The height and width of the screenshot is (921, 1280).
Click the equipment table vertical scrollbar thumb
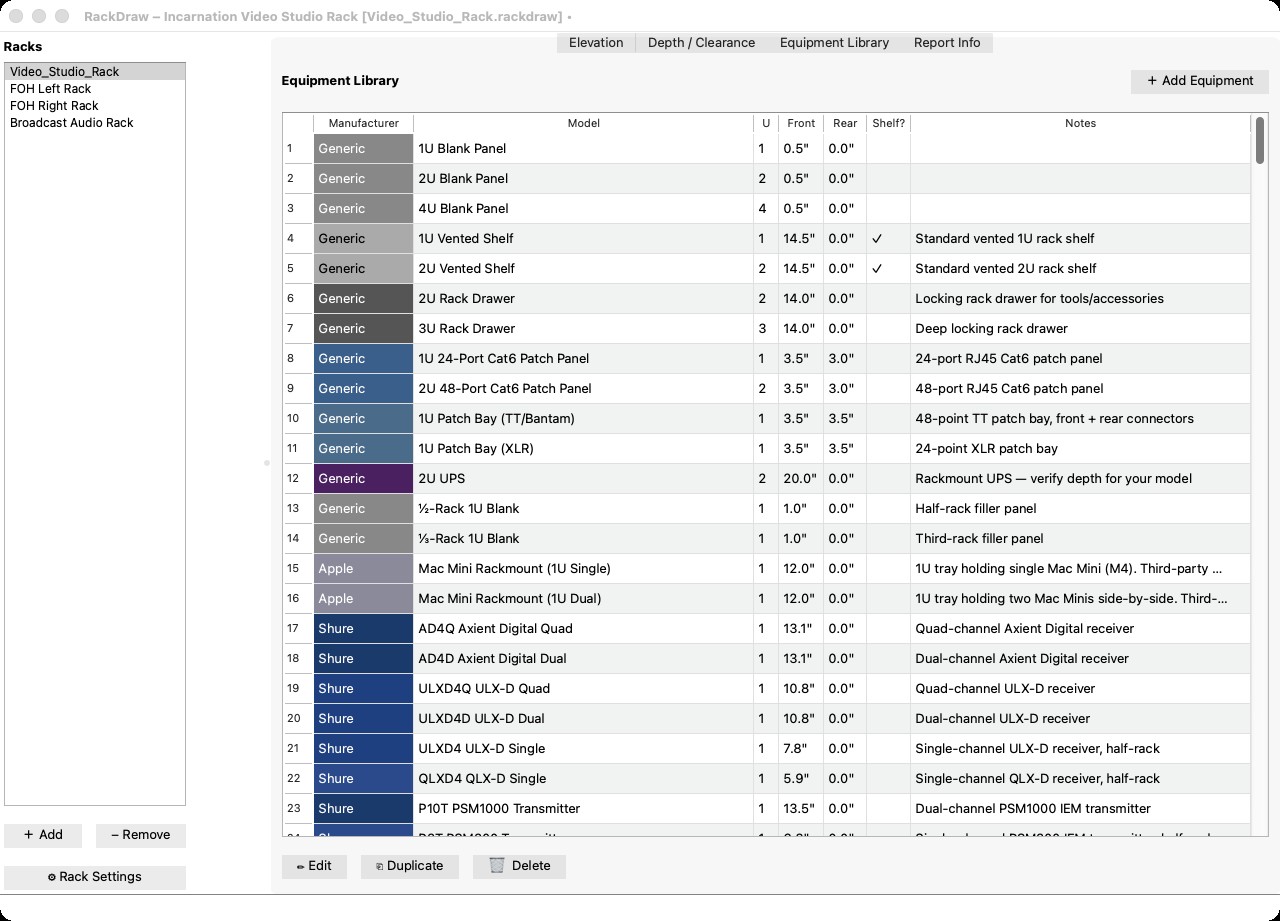click(x=1260, y=140)
